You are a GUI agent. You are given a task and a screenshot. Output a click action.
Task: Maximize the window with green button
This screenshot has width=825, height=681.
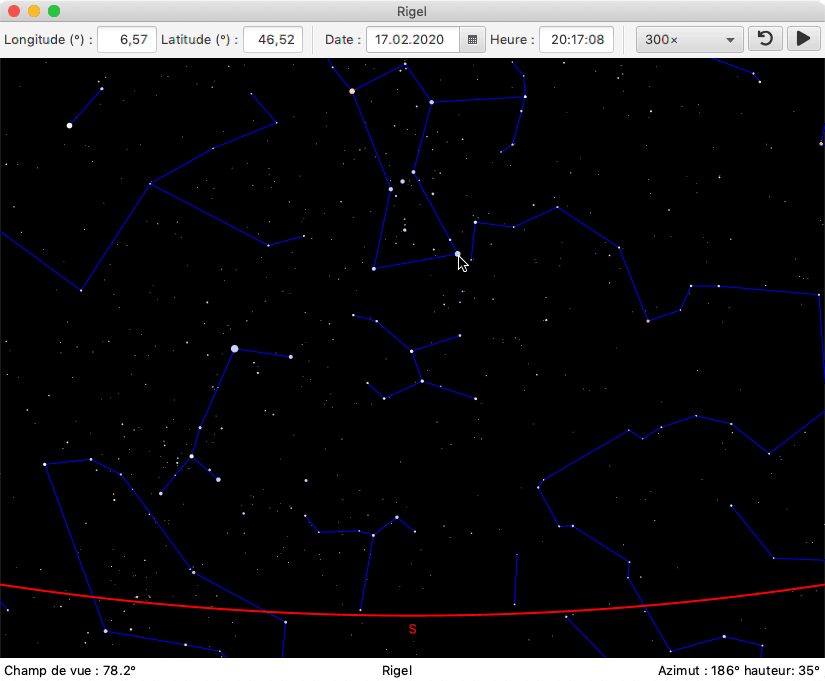click(54, 11)
